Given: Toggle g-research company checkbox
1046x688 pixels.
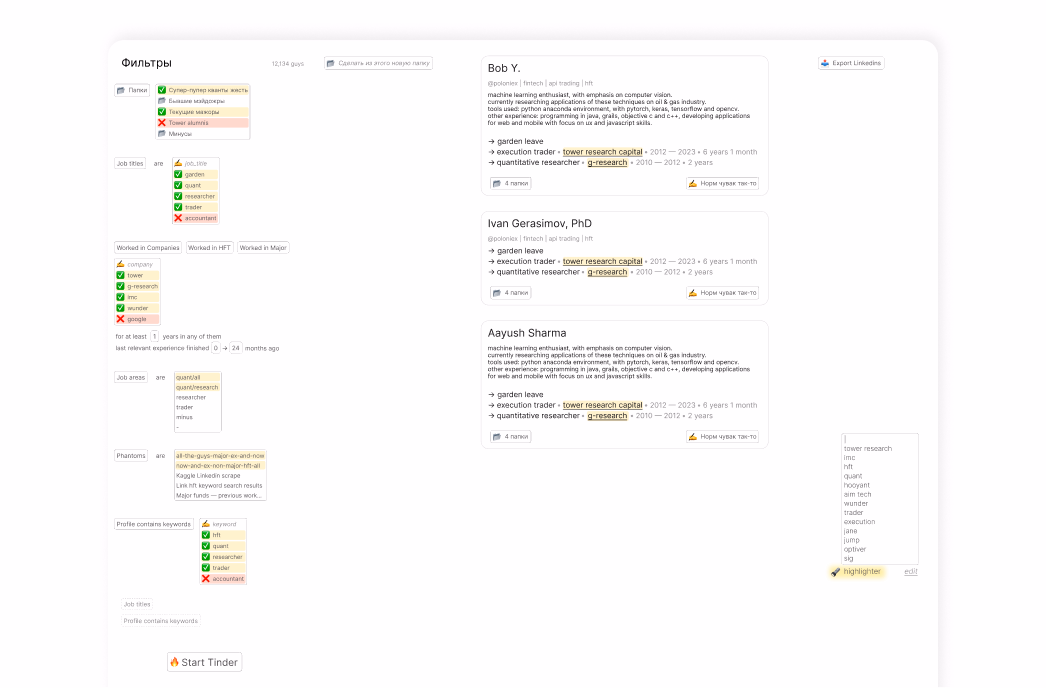Looking at the screenshot, I should coord(121,286).
